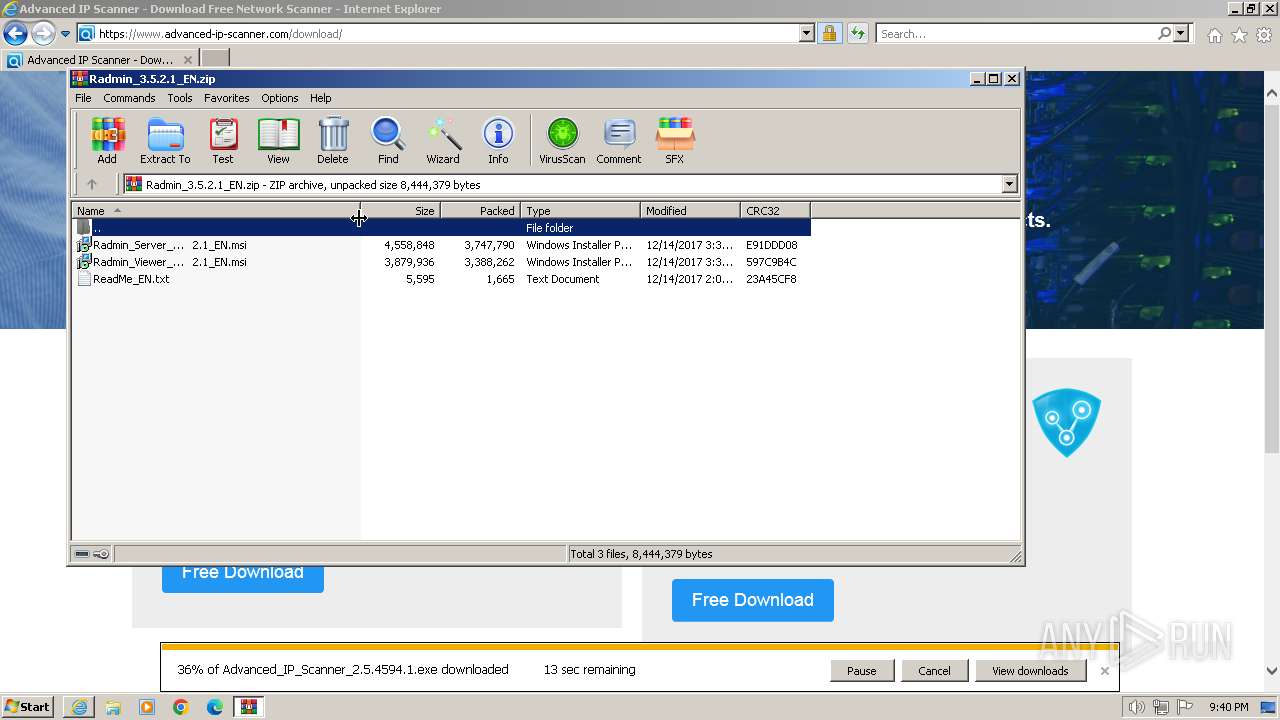
Task: Sort list by CRC32 column header
Action: coord(776,210)
